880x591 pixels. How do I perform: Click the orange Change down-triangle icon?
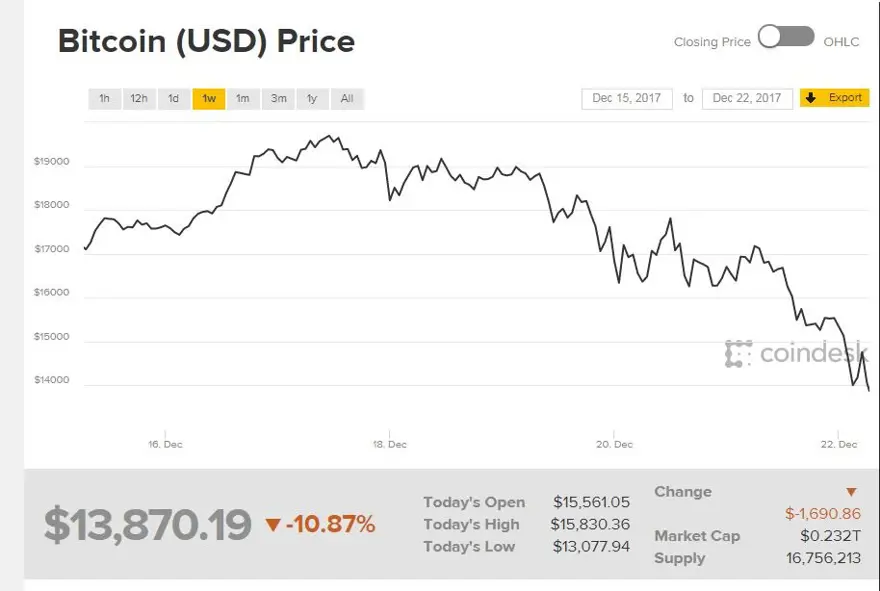[x=851, y=492]
